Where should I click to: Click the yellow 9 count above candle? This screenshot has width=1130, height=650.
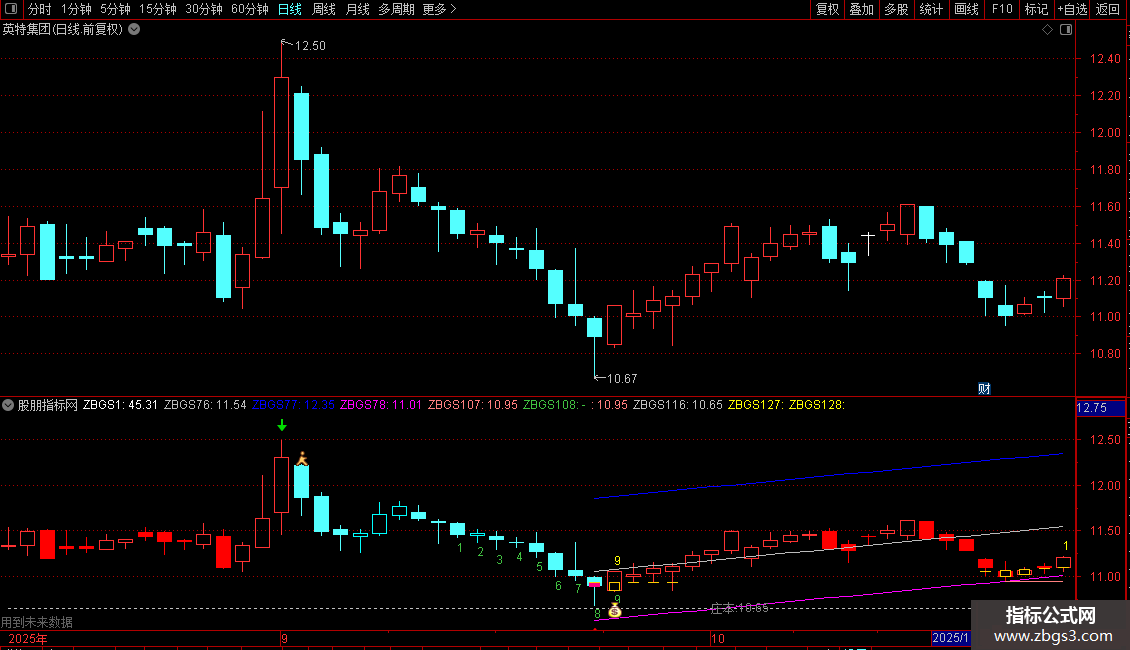click(x=617, y=561)
